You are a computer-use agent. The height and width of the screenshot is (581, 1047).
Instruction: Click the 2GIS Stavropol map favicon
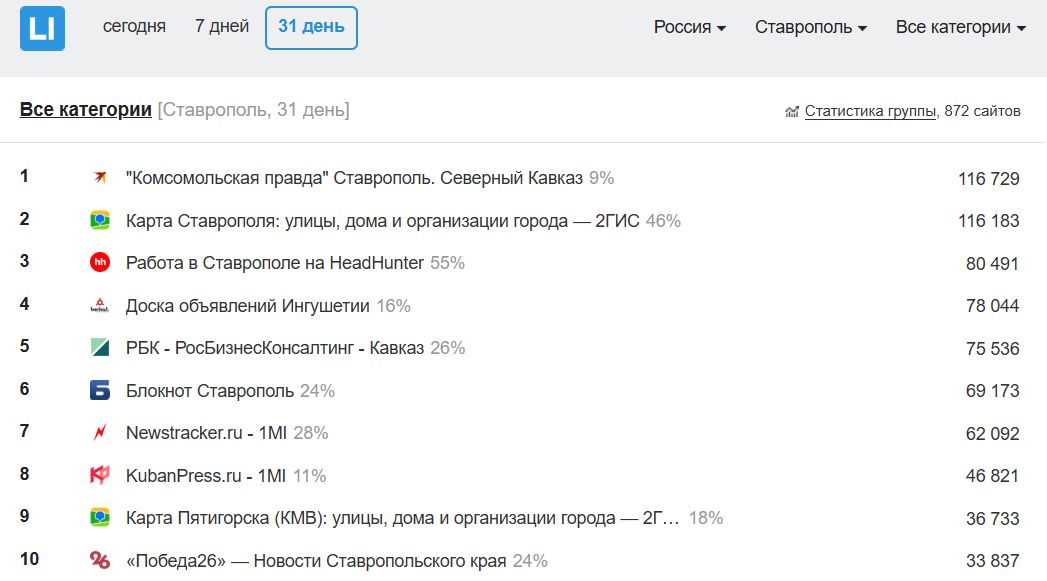[99, 221]
